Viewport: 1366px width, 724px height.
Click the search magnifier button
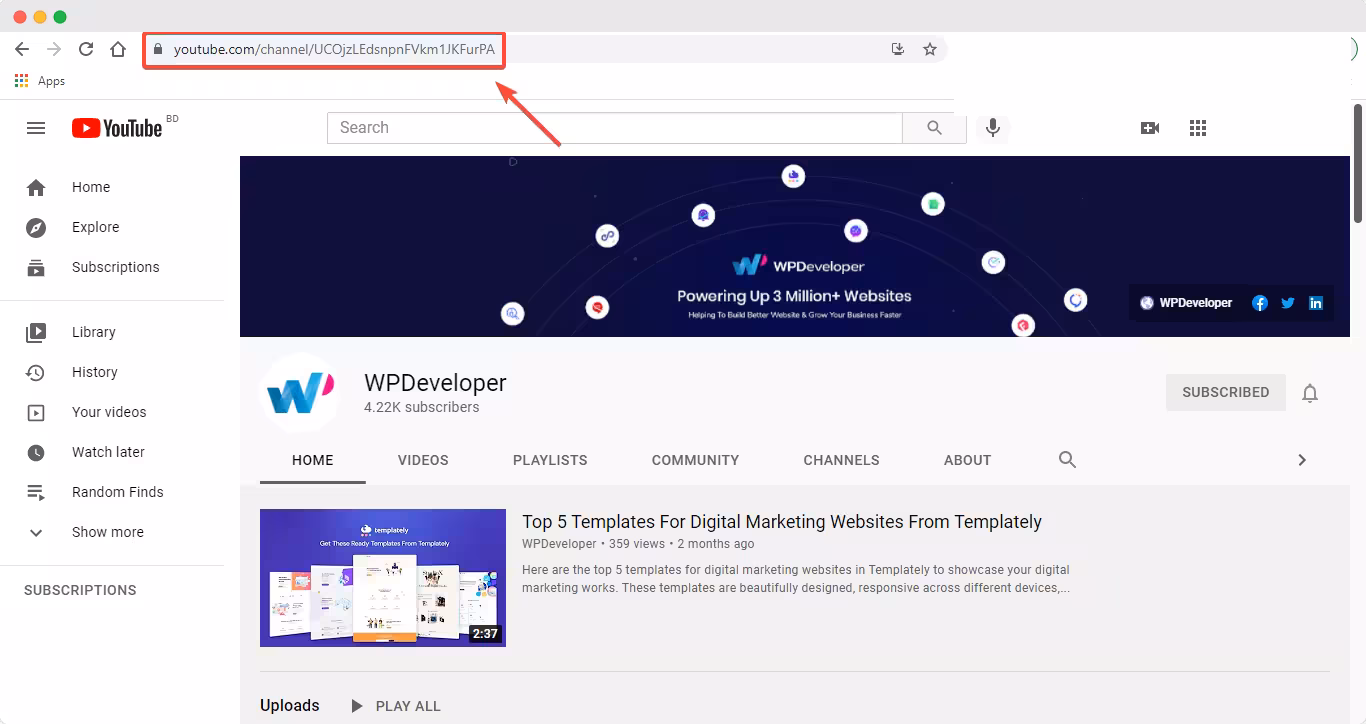click(934, 128)
